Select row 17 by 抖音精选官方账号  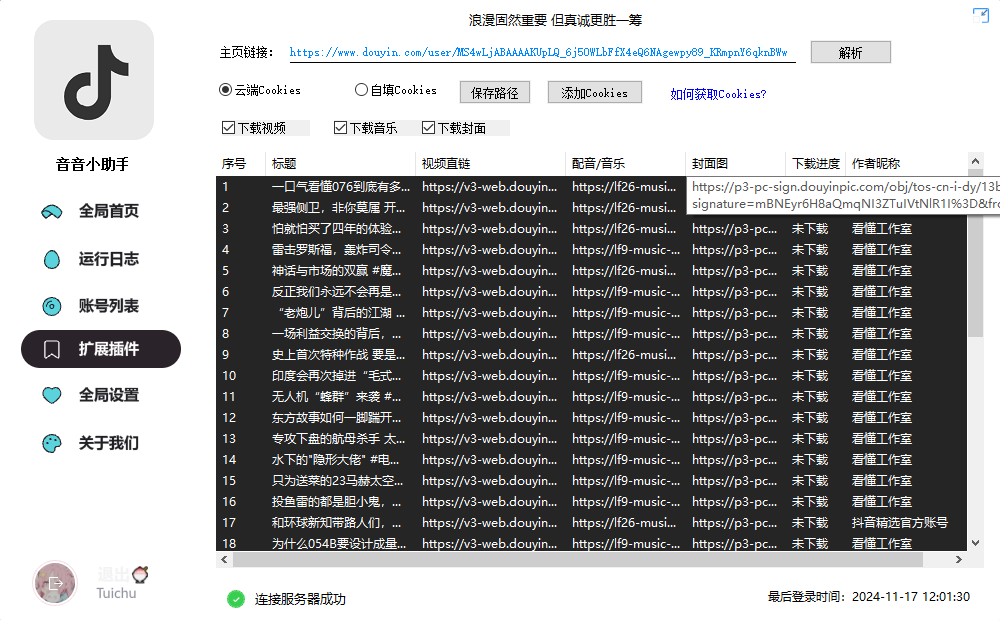(500, 522)
